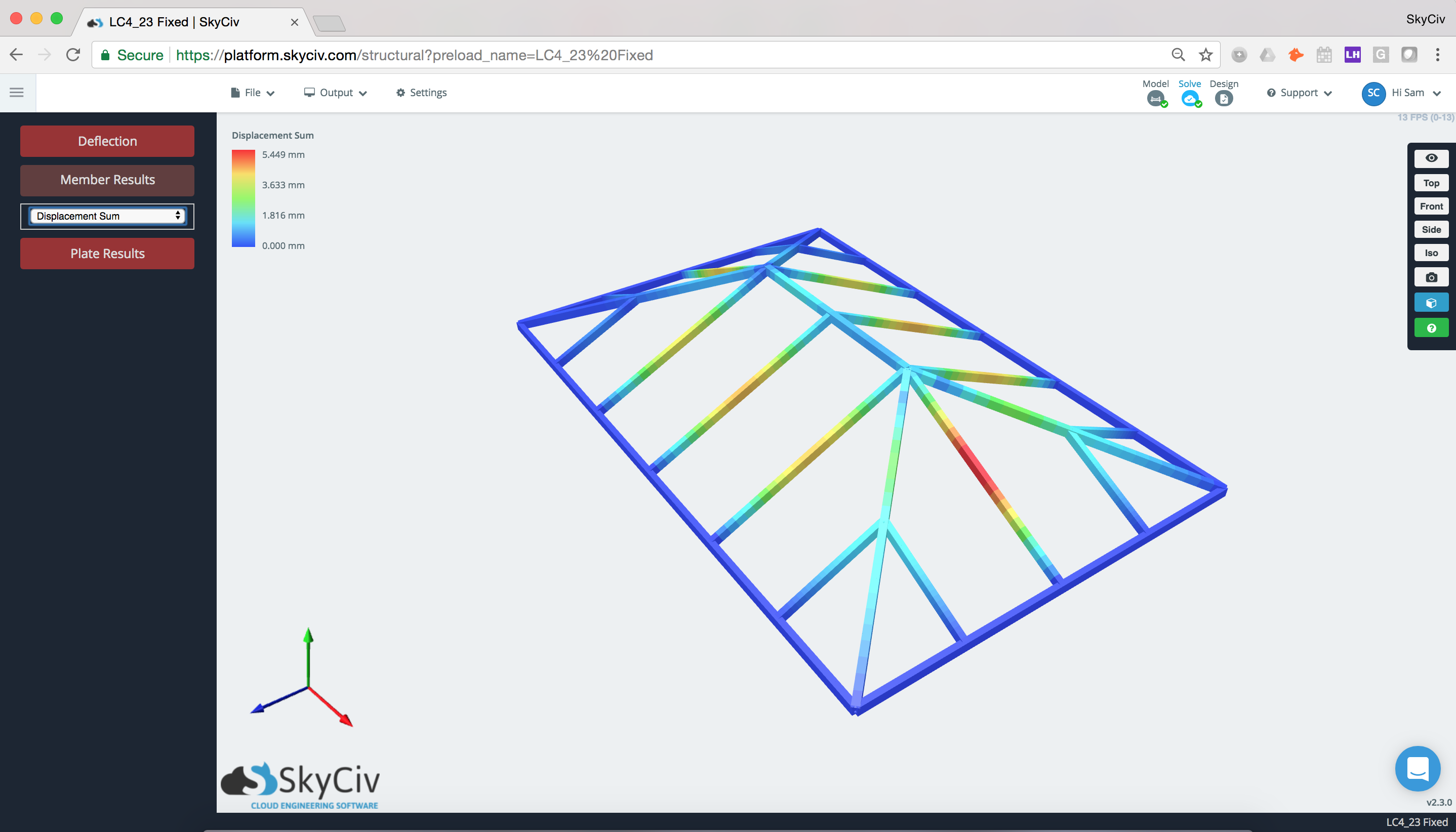Open the chat support bubble
This screenshot has width=1456, height=832.
pos(1417,769)
